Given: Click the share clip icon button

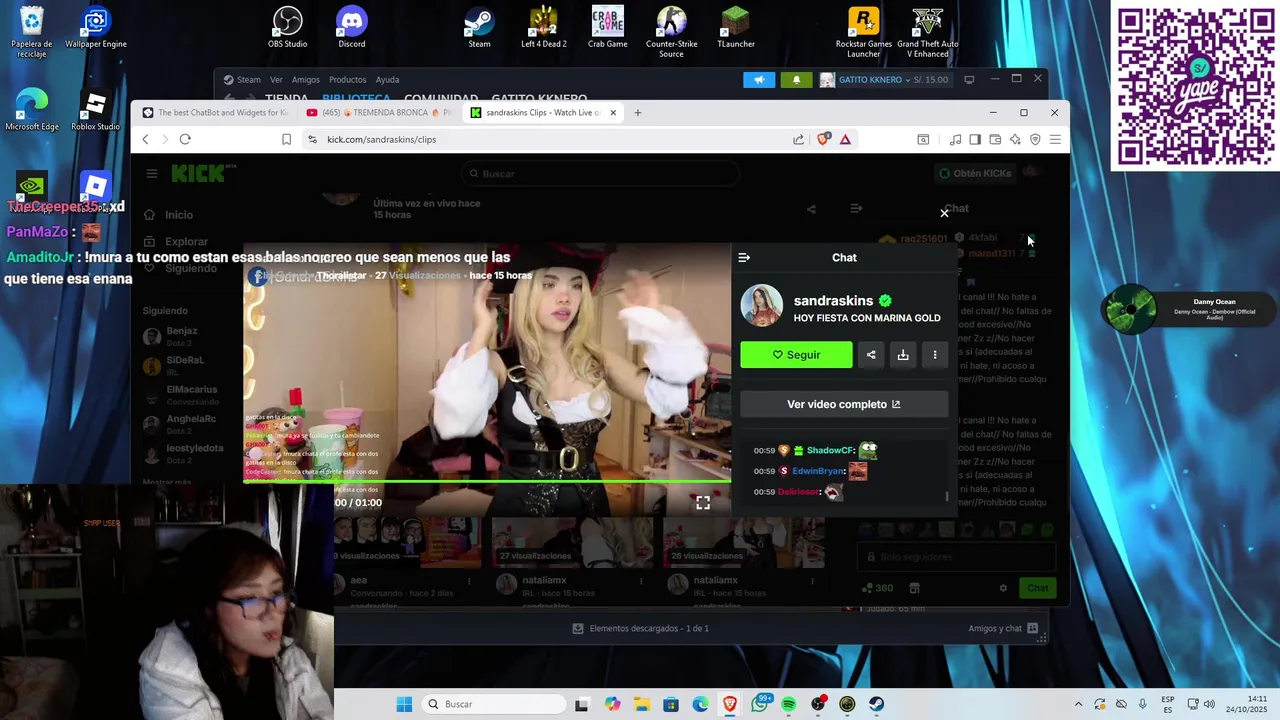Looking at the screenshot, I should 871,355.
